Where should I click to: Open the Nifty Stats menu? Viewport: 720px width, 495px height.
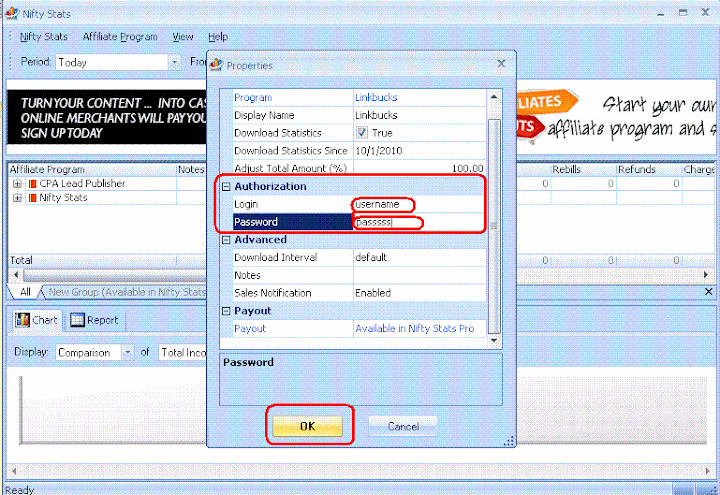click(x=44, y=37)
